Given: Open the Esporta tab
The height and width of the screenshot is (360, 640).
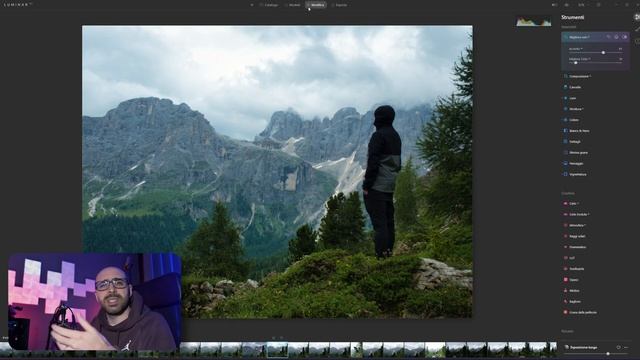Looking at the screenshot, I should tap(340, 5).
